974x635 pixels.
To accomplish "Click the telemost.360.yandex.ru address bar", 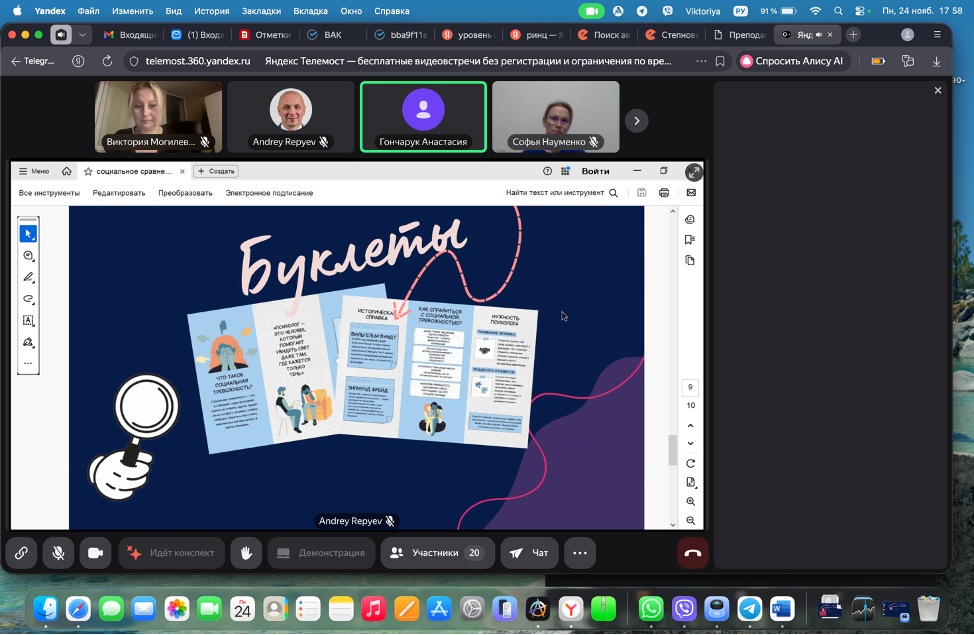I will [198, 60].
